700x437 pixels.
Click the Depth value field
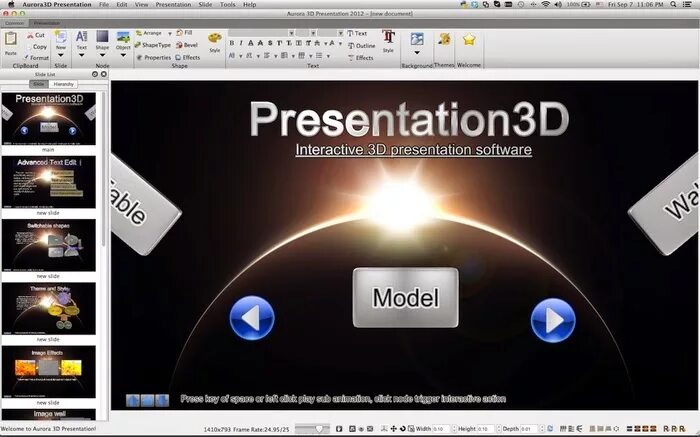(x=529, y=429)
